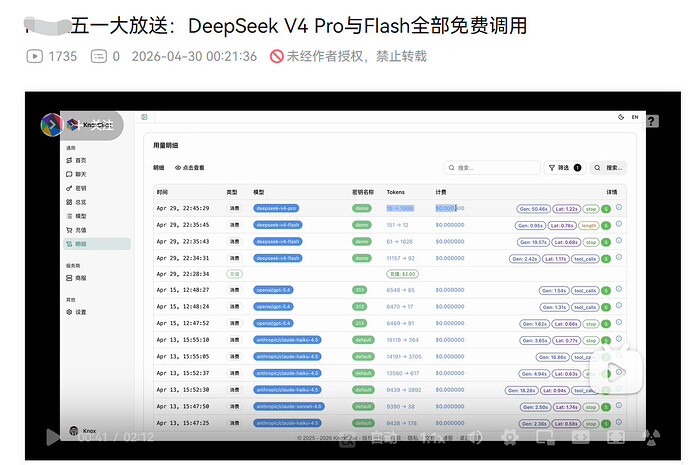690x465 pixels.
Task: Switch language with the EN button
Action: click(635, 117)
